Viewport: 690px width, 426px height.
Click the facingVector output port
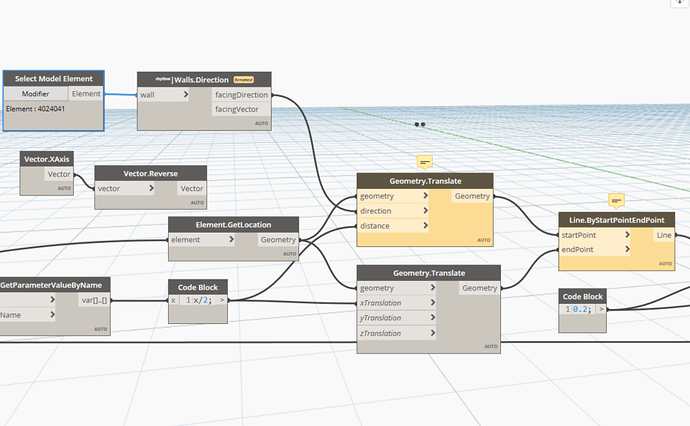click(x=237, y=110)
